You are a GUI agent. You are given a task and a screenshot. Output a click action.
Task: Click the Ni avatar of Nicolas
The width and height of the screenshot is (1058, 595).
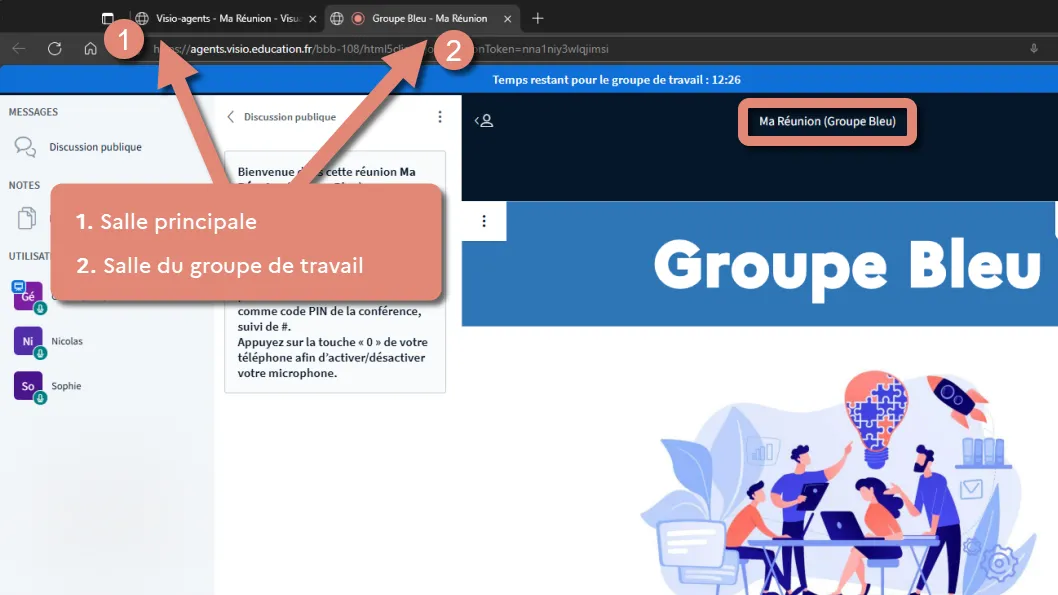point(28,341)
